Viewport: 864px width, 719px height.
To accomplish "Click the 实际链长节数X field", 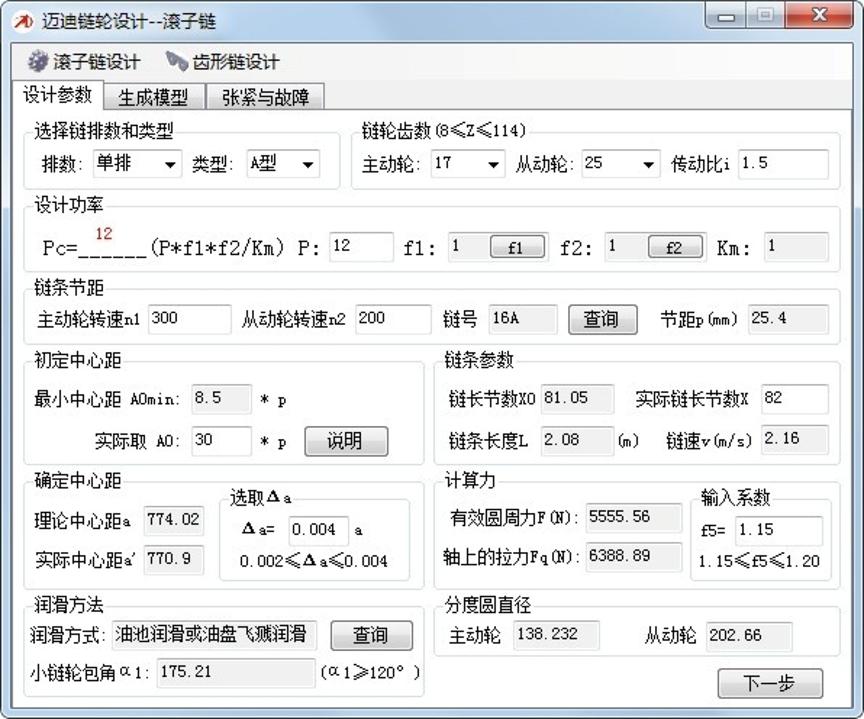I will click(794, 399).
